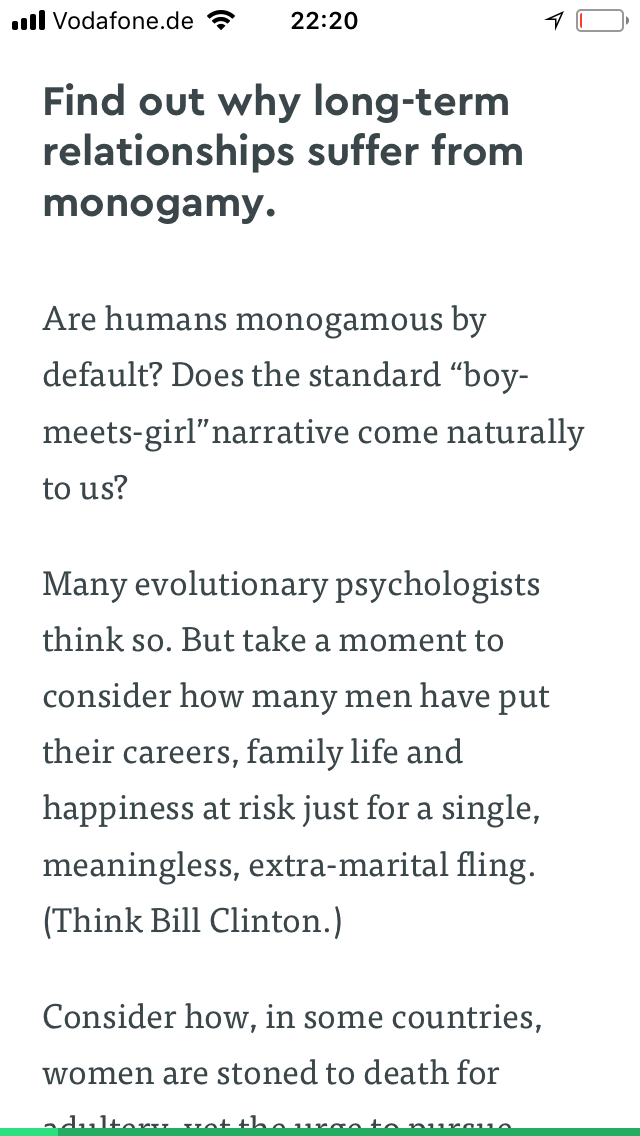Screen dimensions: 640x1136
Task: Tap the words "extra-marital fling"
Action: tap(391, 864)
